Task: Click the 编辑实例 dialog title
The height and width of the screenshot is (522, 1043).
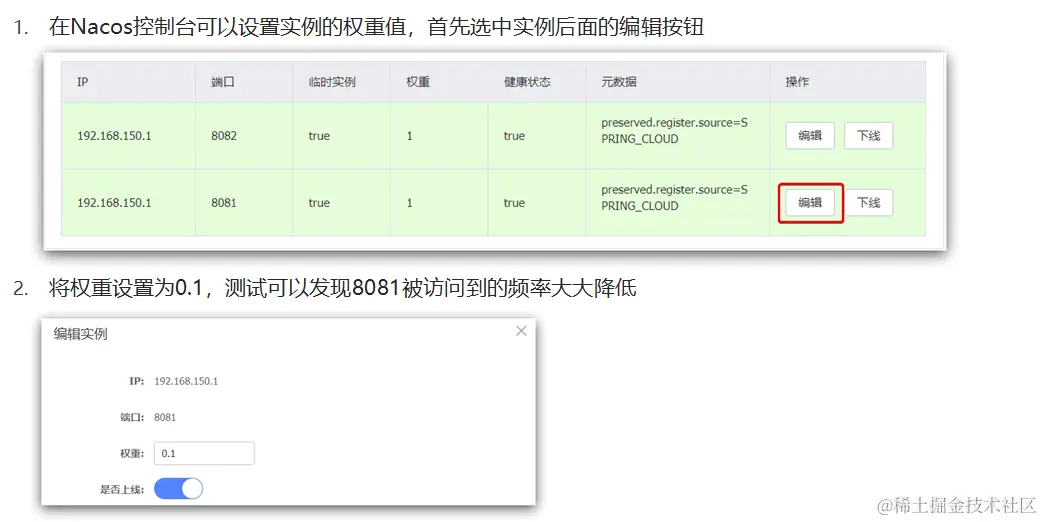Action: [80, 334]
